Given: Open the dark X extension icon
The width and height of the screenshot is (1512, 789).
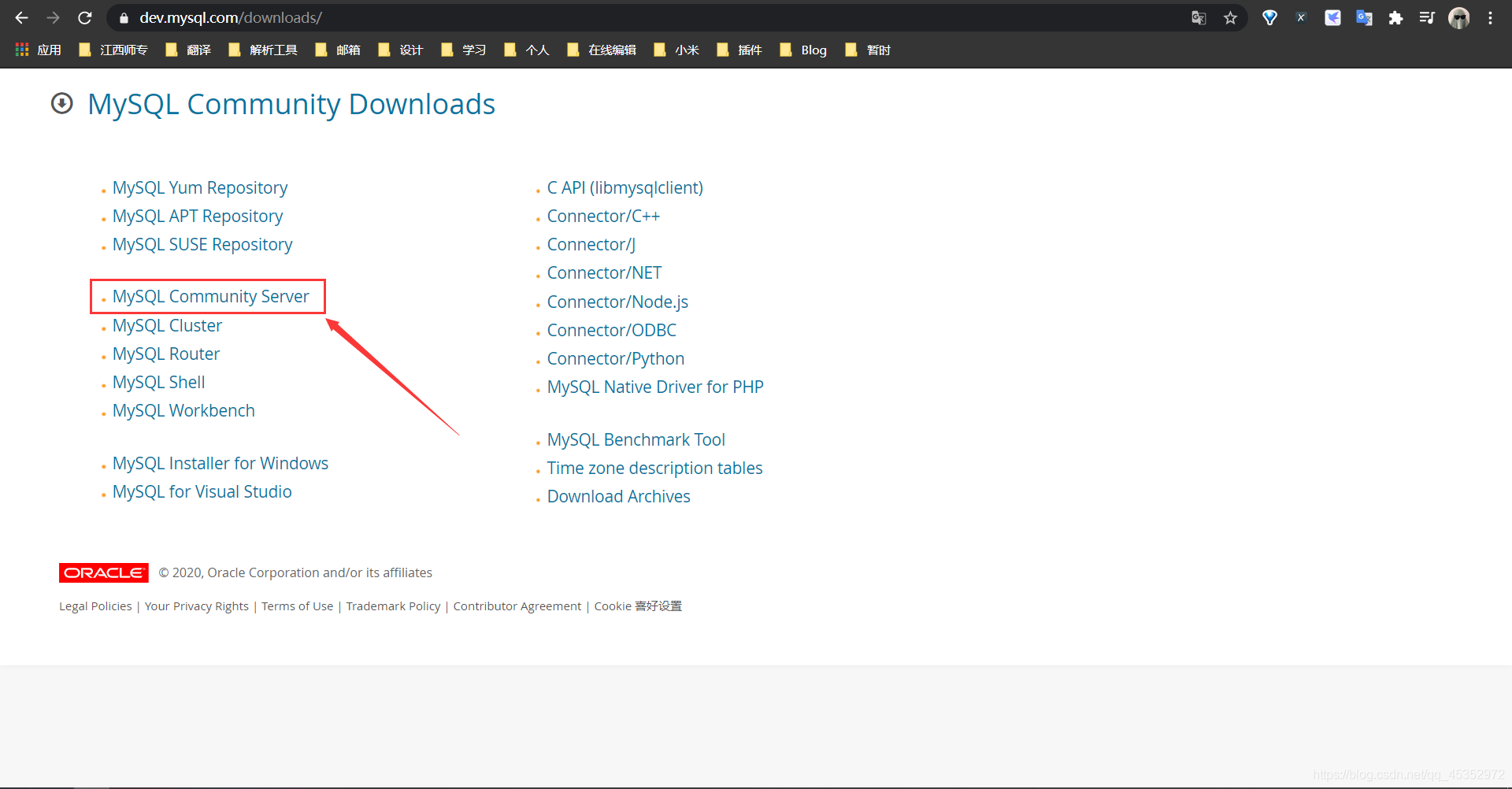Looking at the screenshot, I should [x=1301, y=17].
